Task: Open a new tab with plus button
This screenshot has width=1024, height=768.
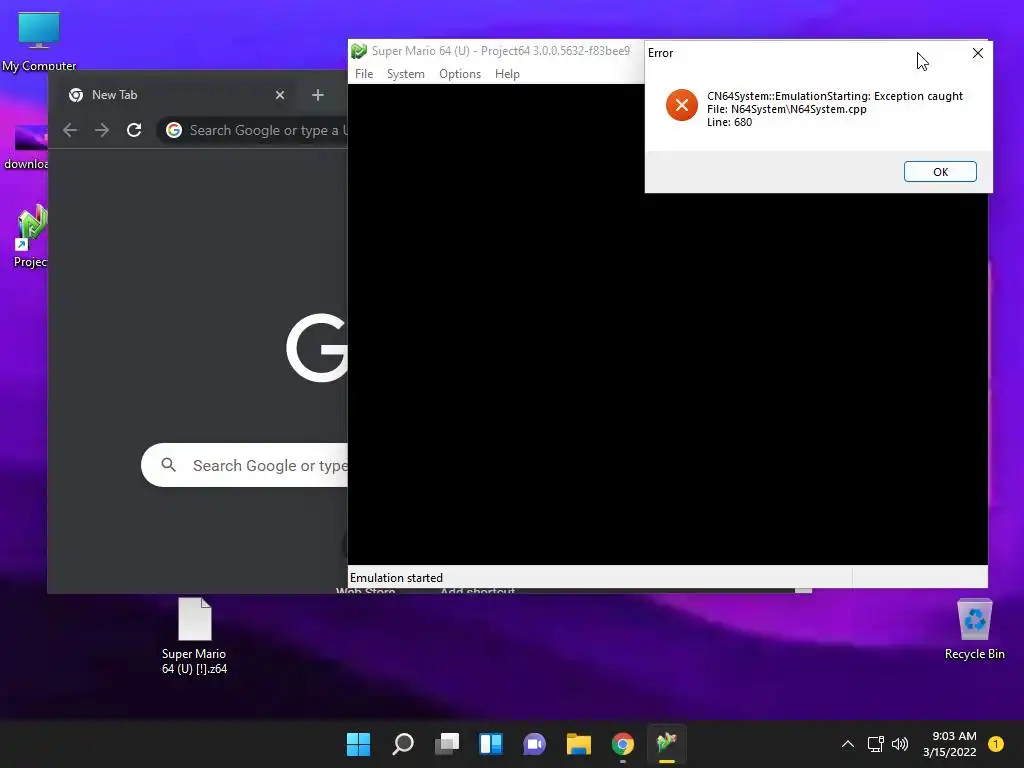Action: tap(317, 95)
